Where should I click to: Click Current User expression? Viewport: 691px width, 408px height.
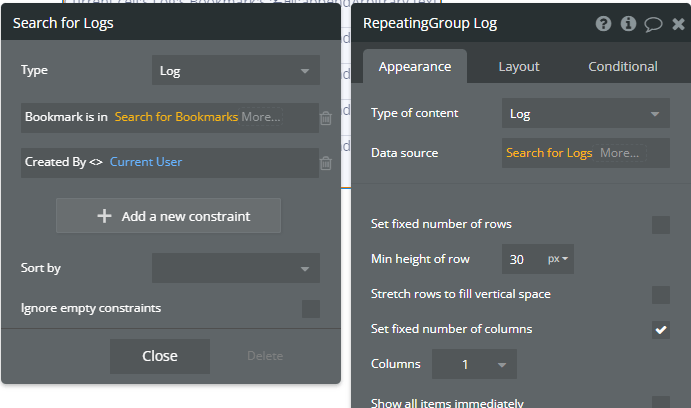(146, 162)
